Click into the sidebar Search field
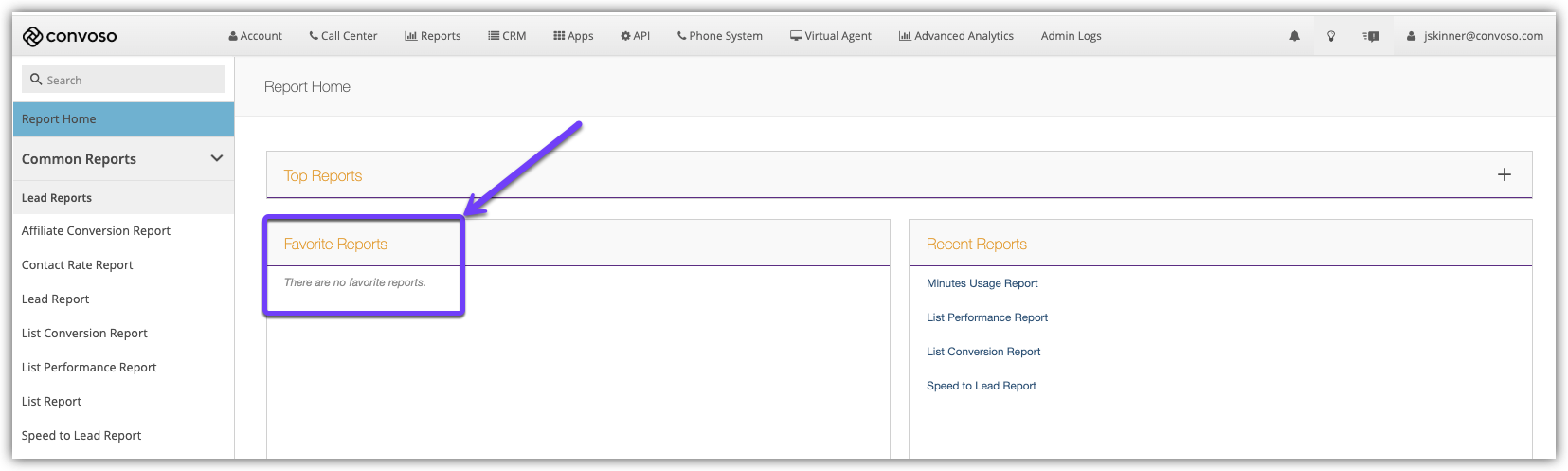The image size is (1568, 471). point(133,80)
